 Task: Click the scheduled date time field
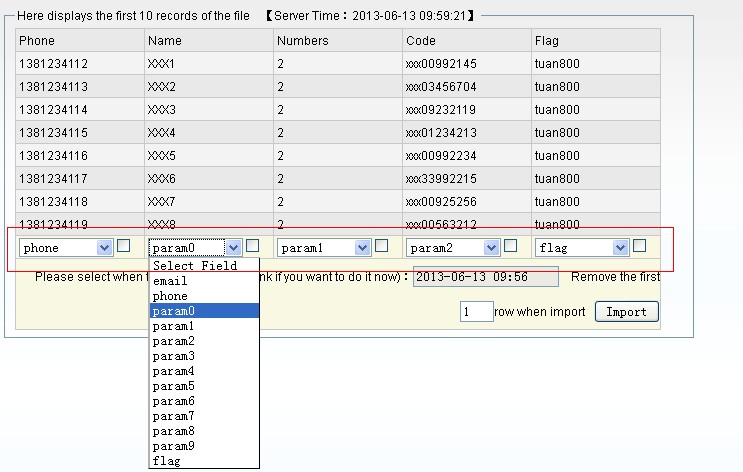pos(485,277)
